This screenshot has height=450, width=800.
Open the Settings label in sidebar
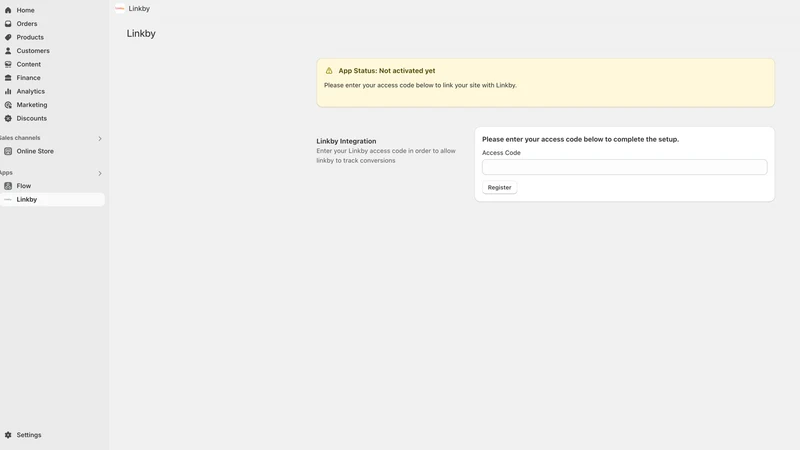(29, 435)
